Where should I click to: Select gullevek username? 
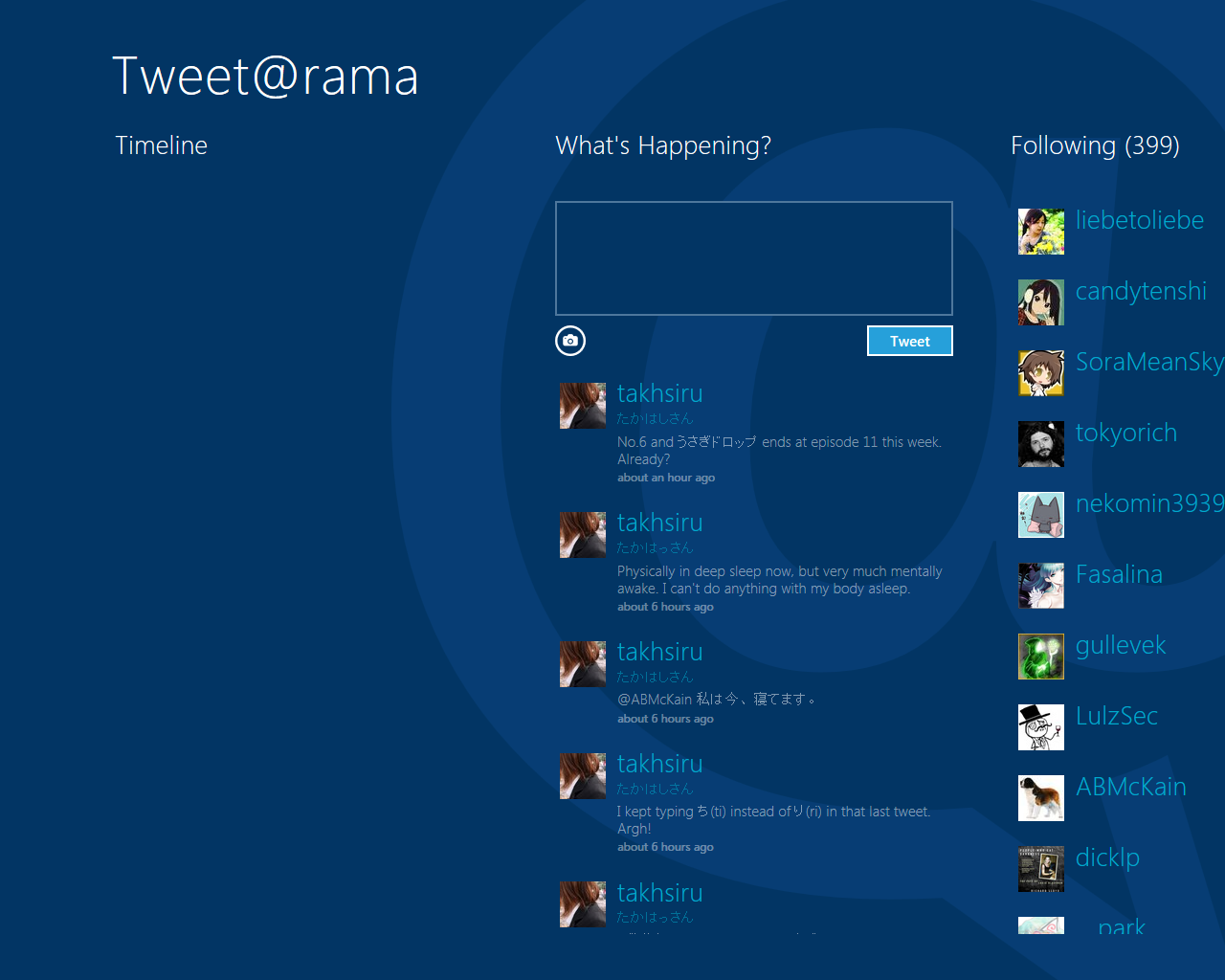[x=1121, y=646]
